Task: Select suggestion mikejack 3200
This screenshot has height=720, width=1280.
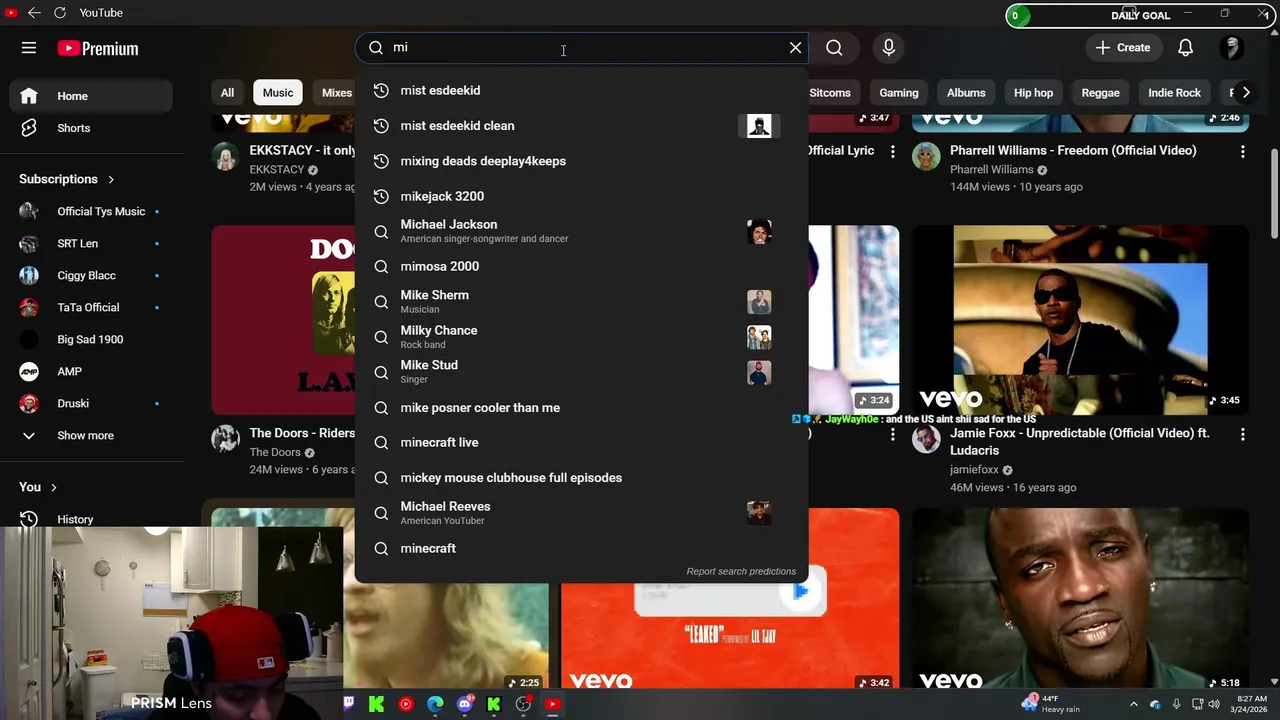Action: (x=581, y=196)
